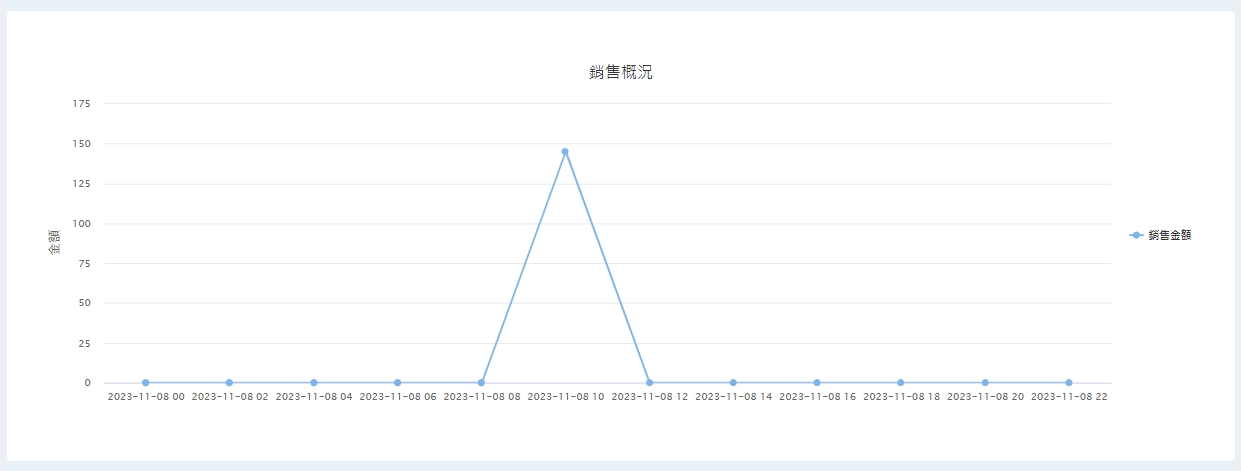This screenshot has height=471, width=1241.
Task: Click the 金額 y-axis title
Action: 55,242
